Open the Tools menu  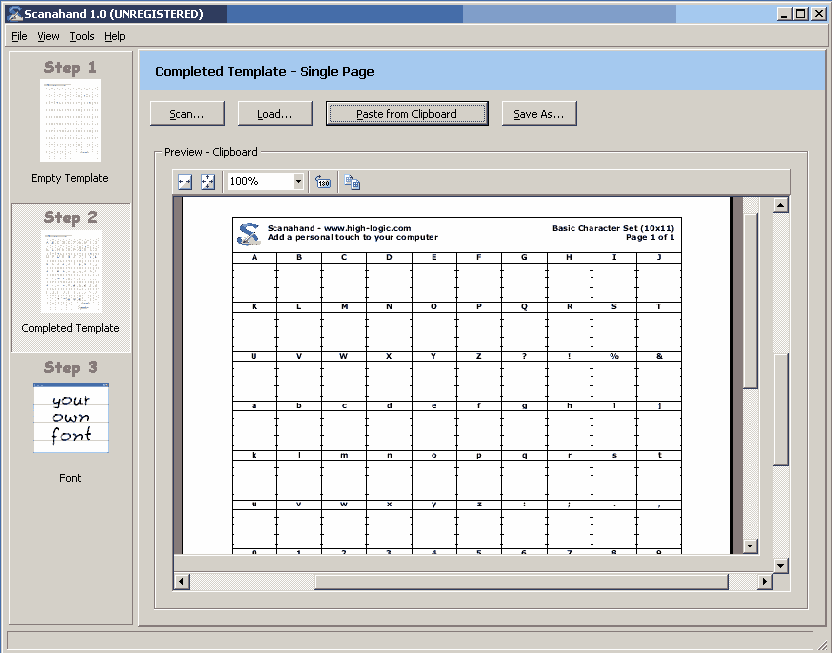[82, 36]
